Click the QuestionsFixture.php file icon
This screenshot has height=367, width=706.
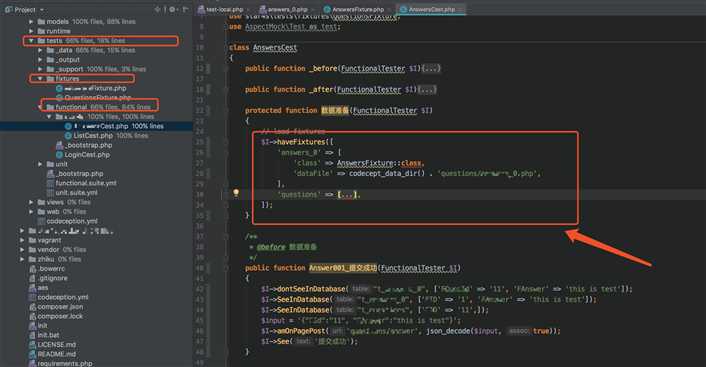59,98
